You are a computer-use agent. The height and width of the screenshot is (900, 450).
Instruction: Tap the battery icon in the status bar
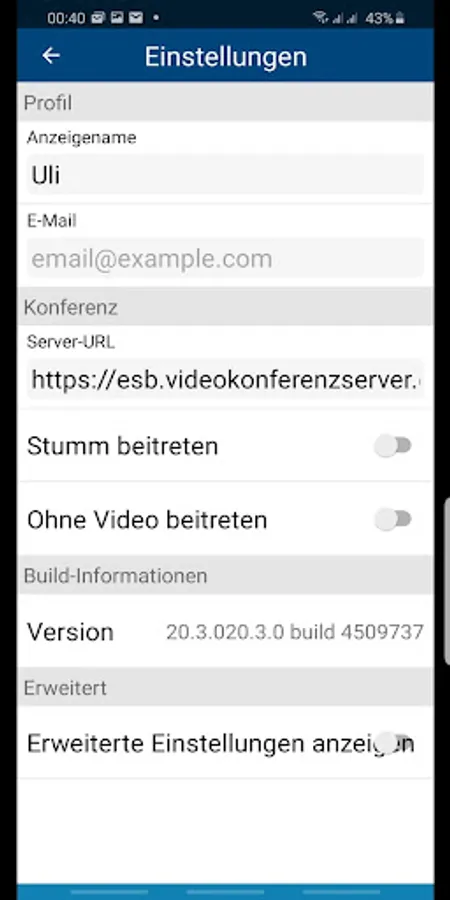tap(400, 18)
